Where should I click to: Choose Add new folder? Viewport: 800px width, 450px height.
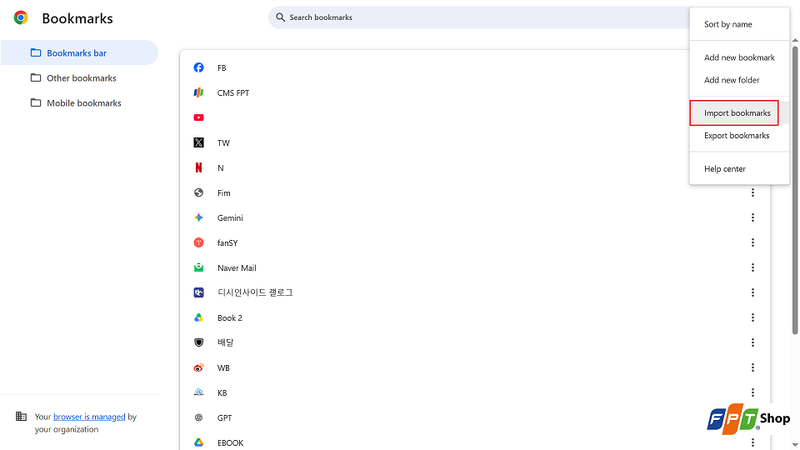click(x=739, y=80)
